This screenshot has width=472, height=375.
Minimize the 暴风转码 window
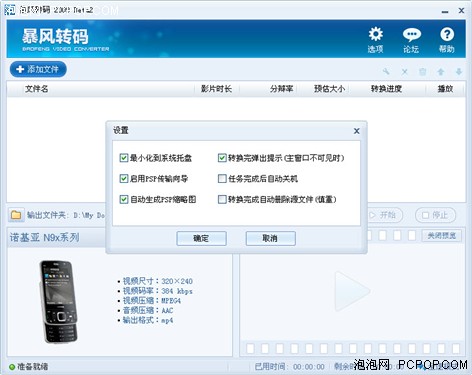[x=445, y=11]
